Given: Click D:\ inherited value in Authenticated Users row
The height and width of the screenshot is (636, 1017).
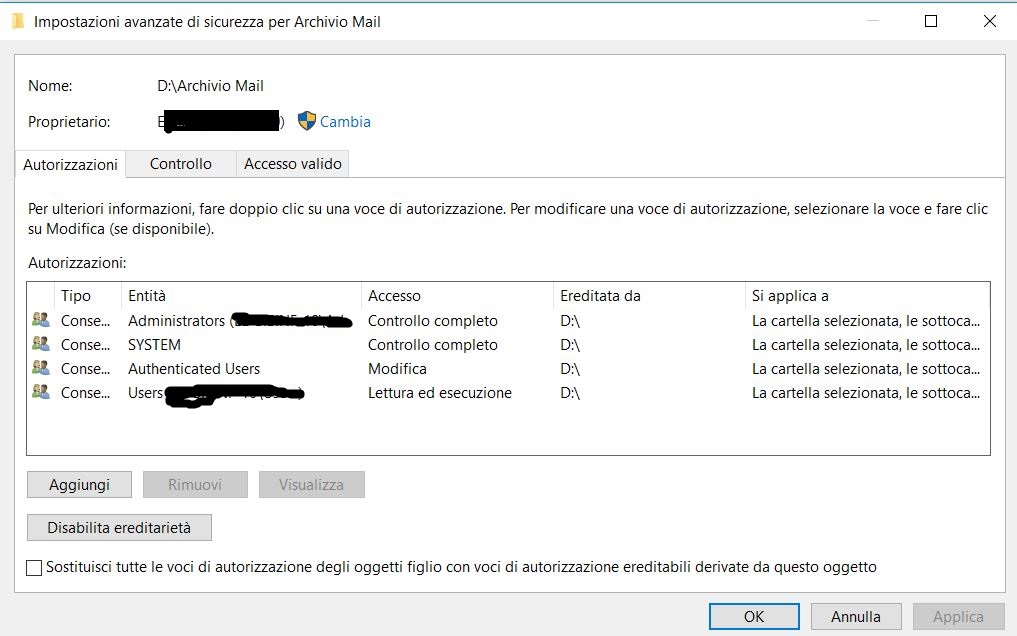Looking at the screenshot, I should (x=570, y=369).
